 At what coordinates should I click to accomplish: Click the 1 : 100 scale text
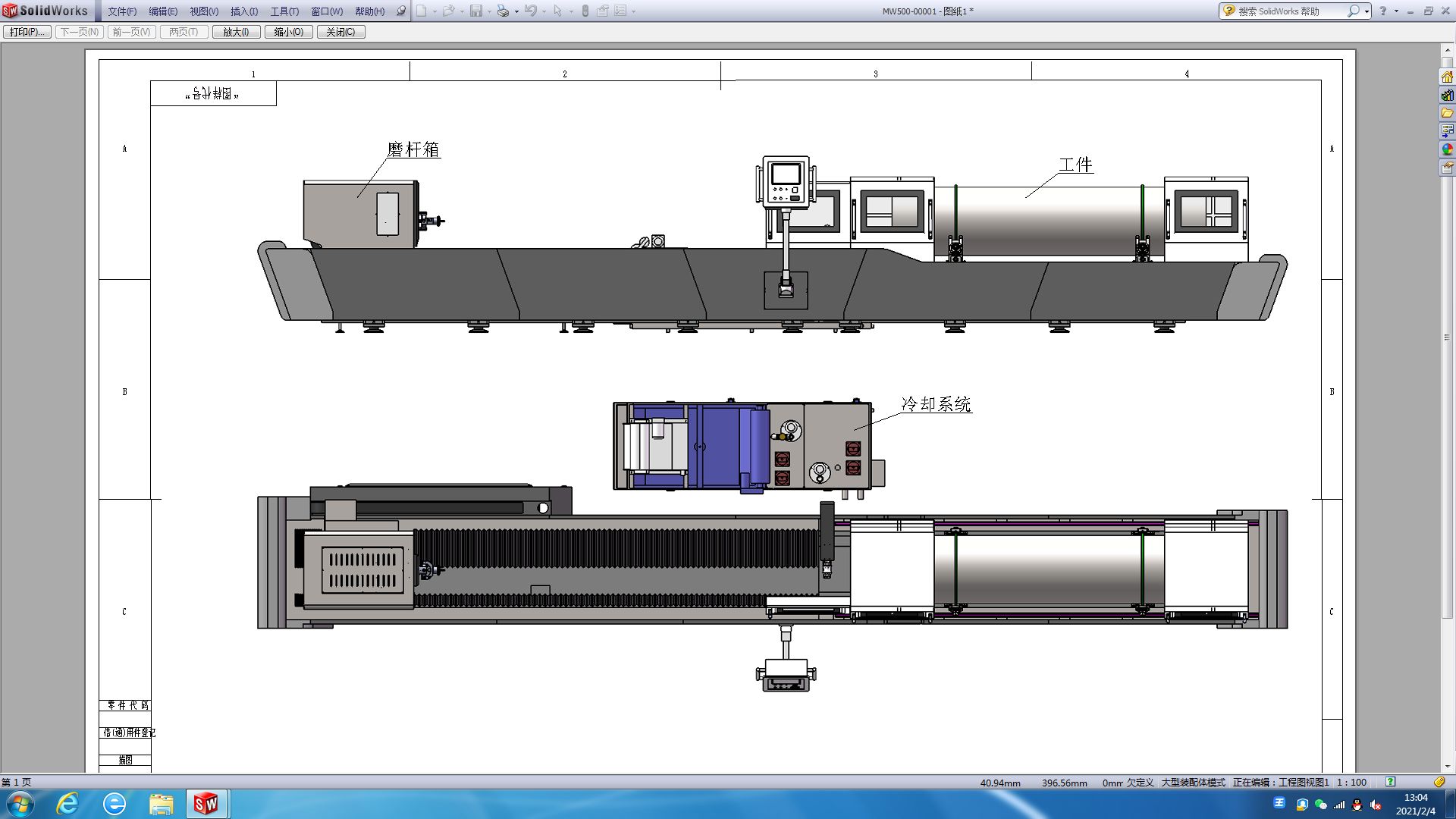[x=1351, y=783]
